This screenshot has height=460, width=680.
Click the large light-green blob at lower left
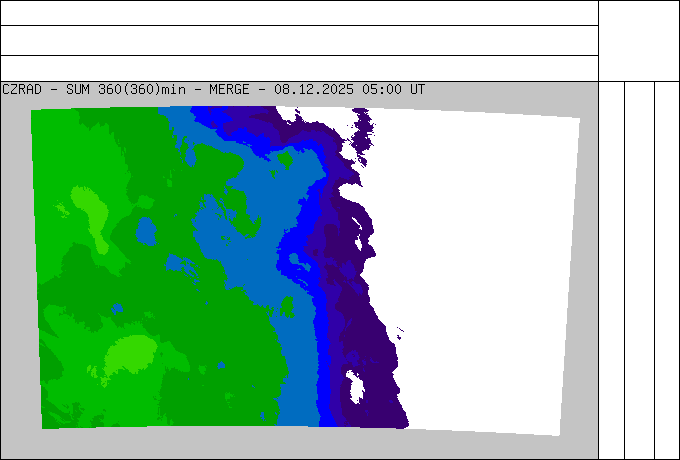click(130, 355)
